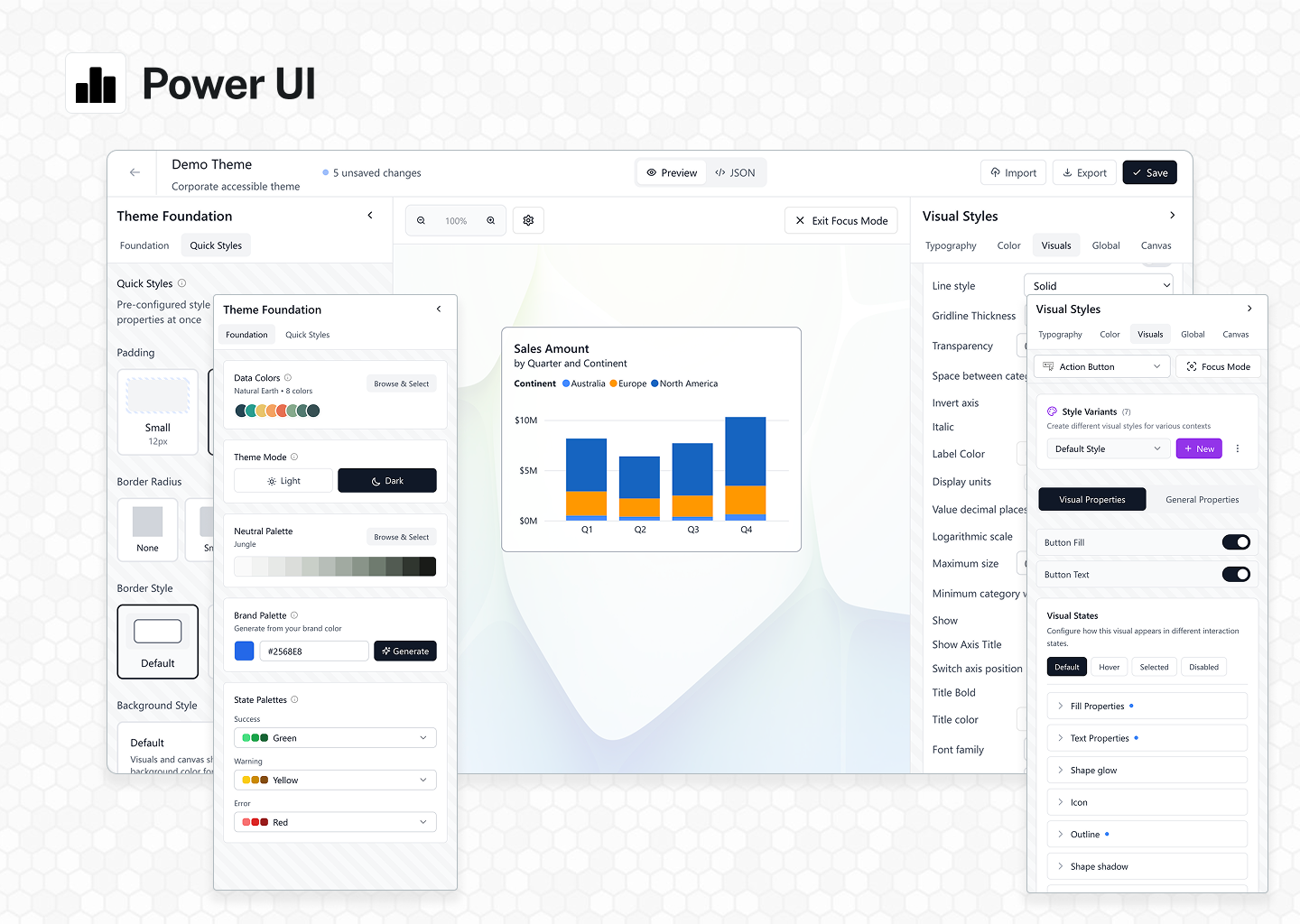Click the Generate button under Brand Palette
The width and height of the screenshot is (1300, 924).
[405, 651]
